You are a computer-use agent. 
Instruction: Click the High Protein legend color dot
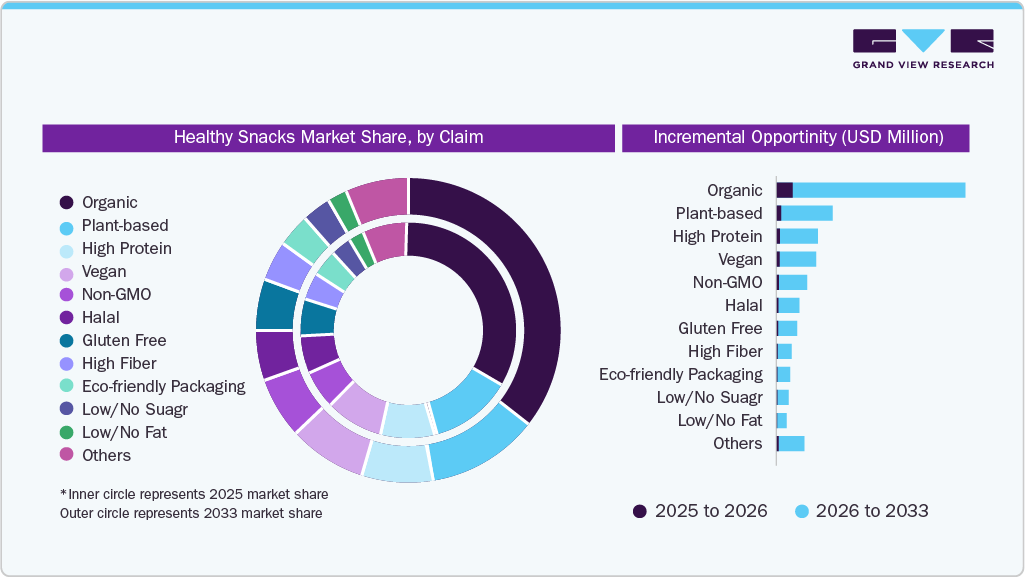67,251
